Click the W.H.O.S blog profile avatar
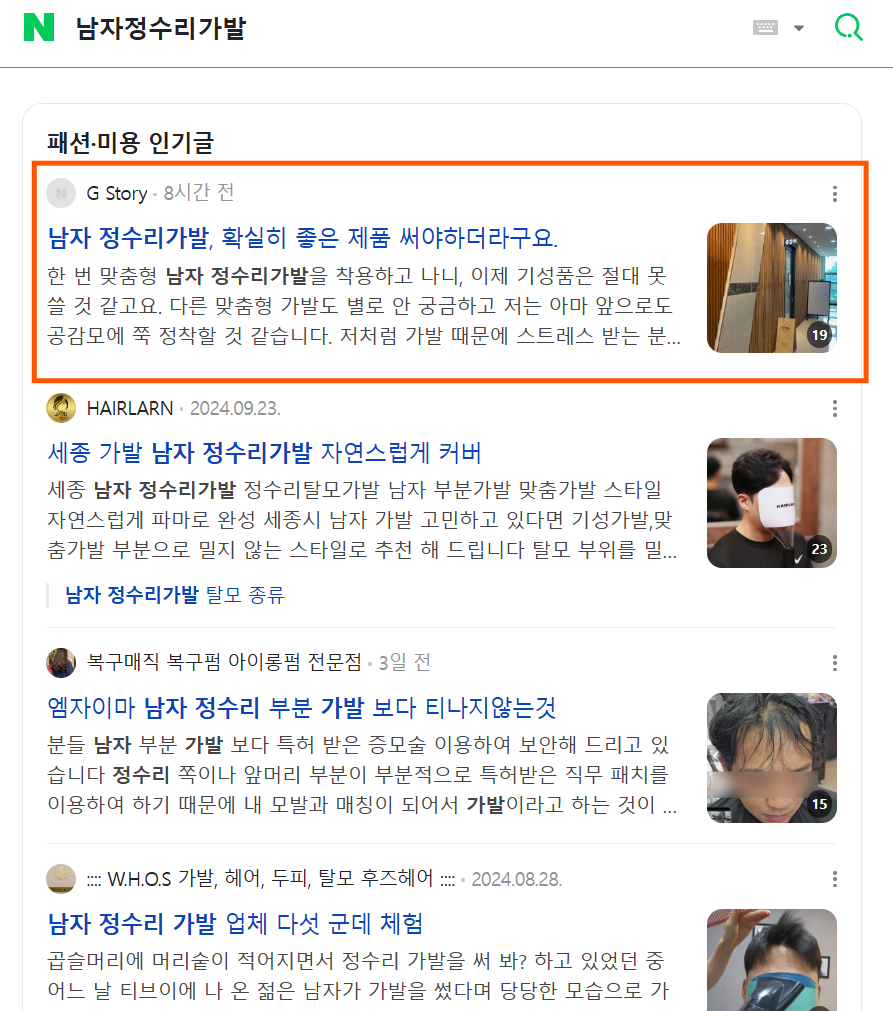893x1011 pixels. pos(61,879)
